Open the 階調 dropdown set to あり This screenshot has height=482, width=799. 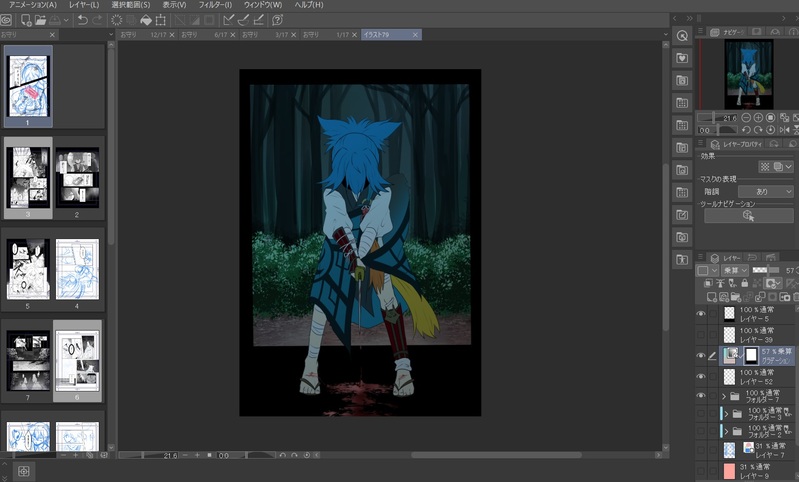(765, 191)
